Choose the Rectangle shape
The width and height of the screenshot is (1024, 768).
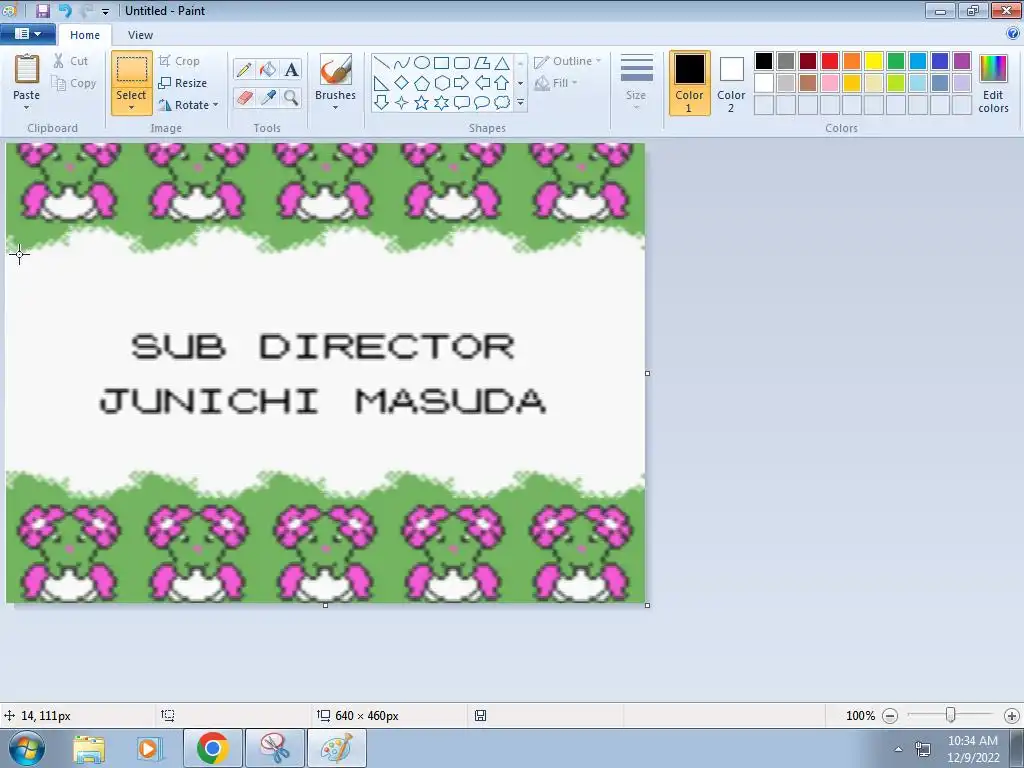click(441, 63)
